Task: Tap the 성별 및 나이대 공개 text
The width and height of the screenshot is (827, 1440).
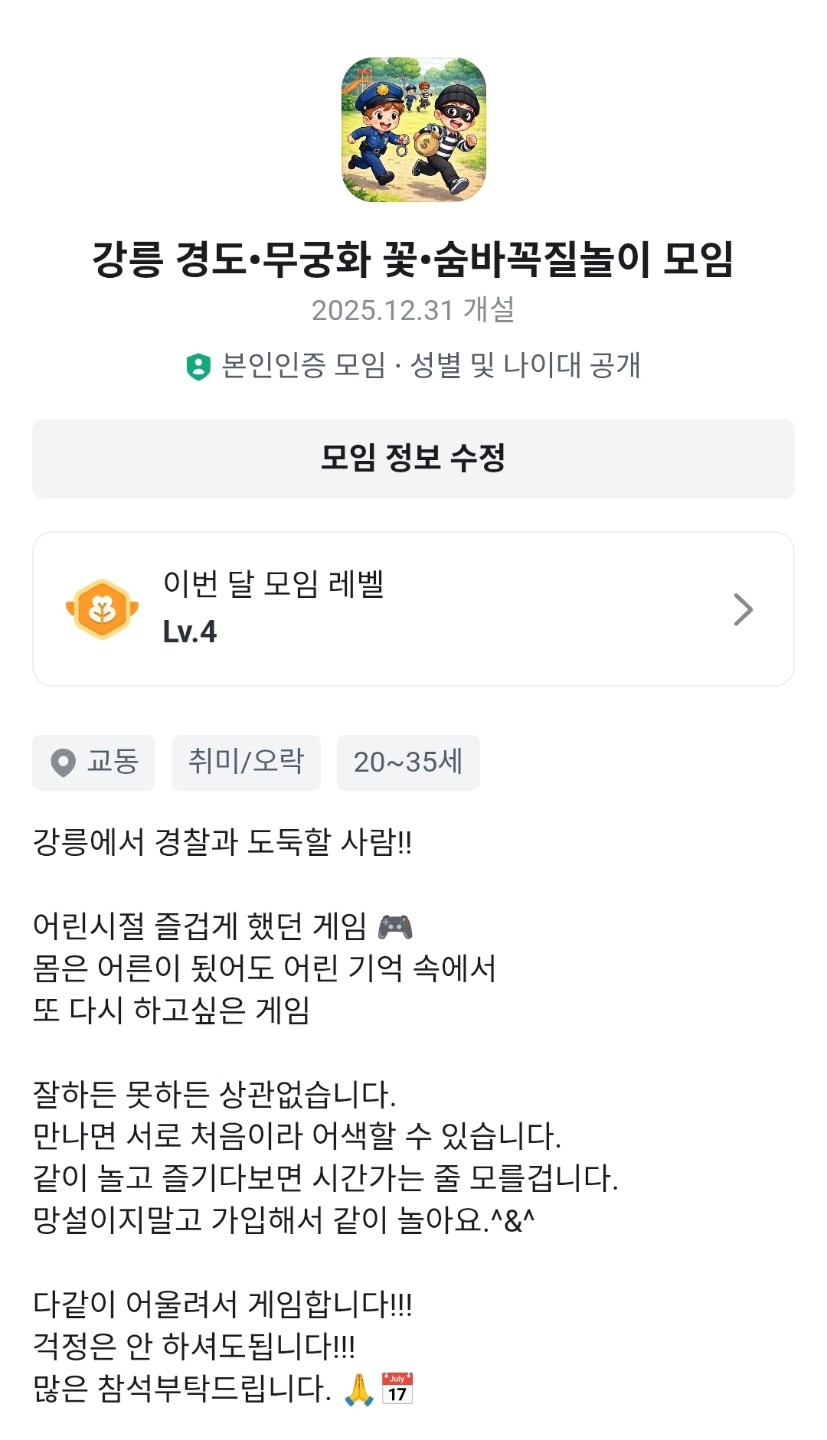Action: pos(524,366)
